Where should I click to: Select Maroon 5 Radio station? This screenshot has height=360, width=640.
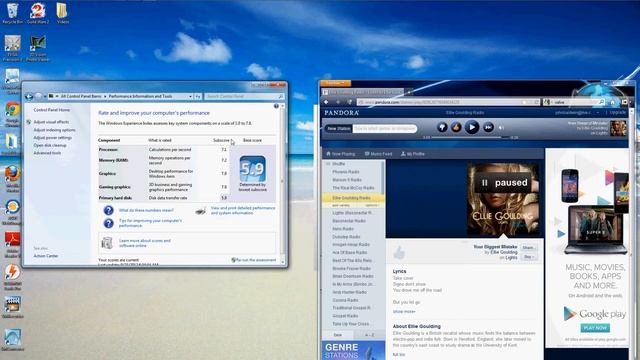point(347,180)
